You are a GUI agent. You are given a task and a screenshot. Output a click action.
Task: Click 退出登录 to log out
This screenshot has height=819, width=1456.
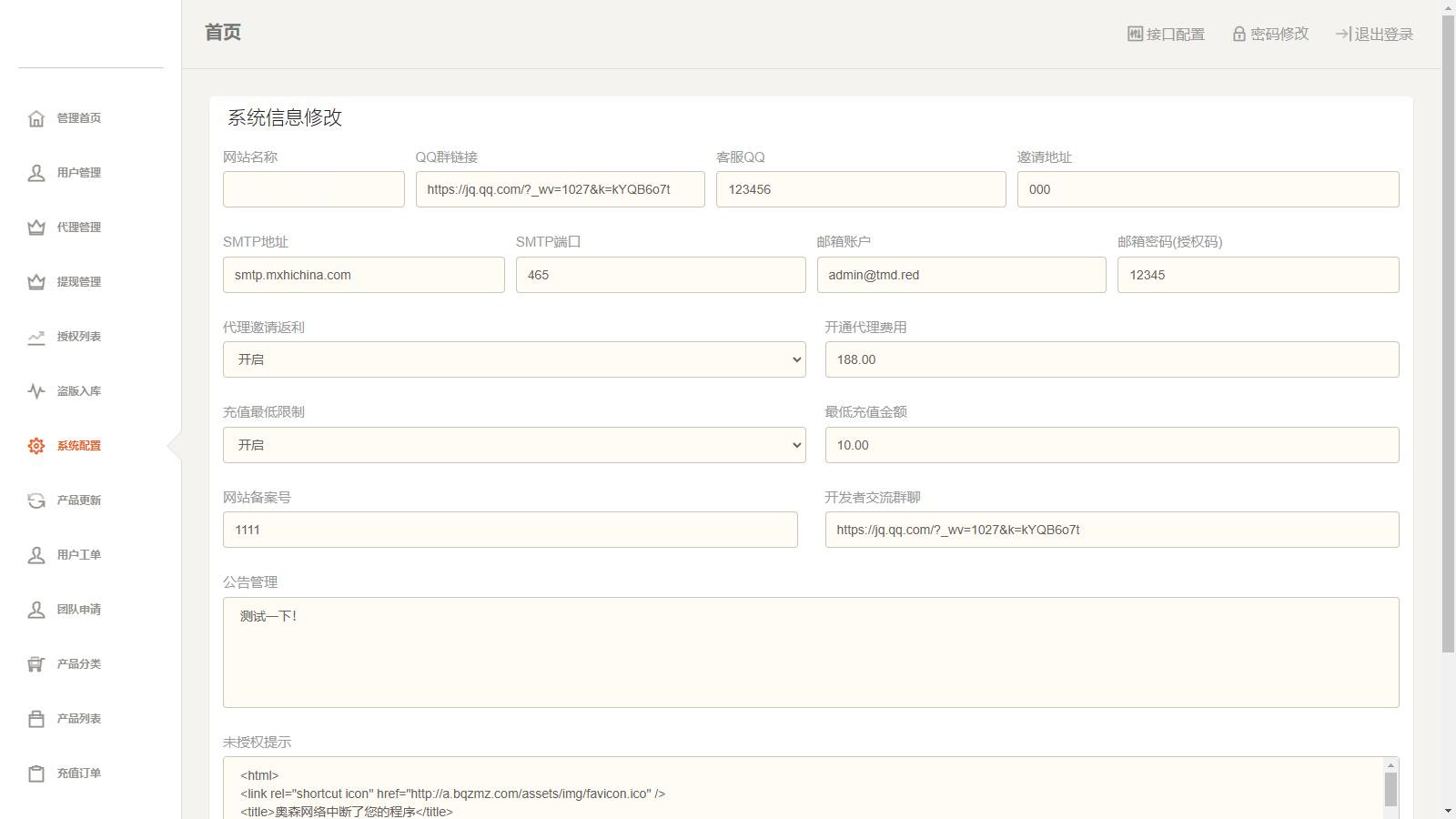tap(1374, 35)
